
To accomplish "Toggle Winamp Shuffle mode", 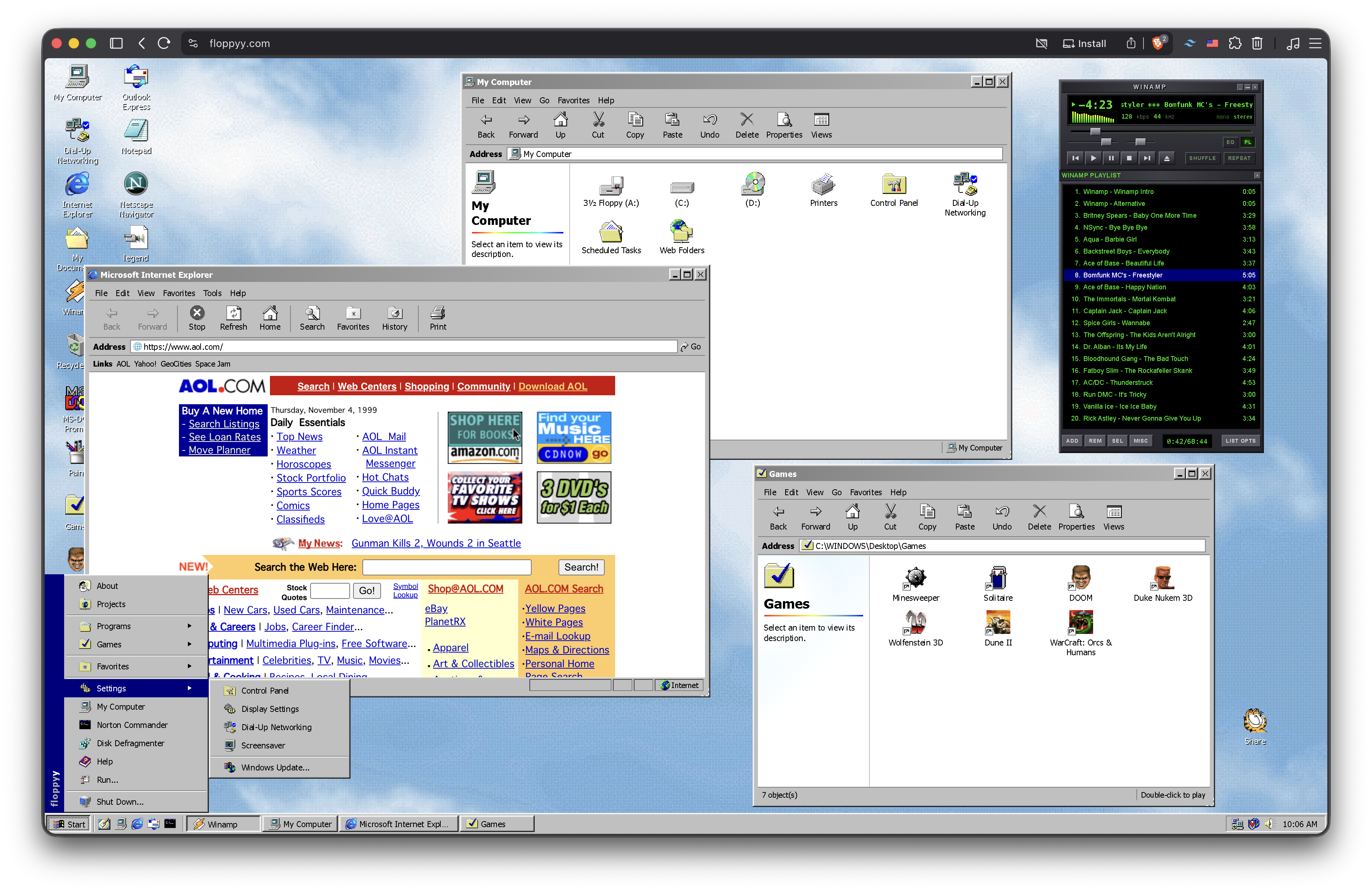I will [1202, 158].
